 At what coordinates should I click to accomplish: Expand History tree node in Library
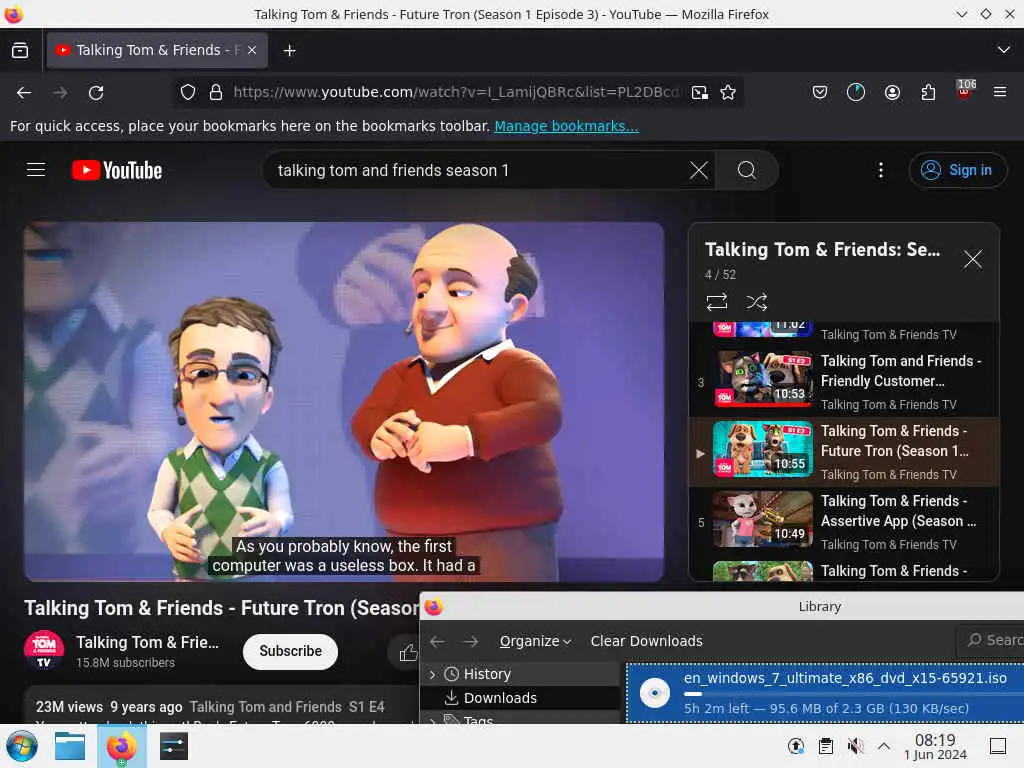click(x=432, y=674)
